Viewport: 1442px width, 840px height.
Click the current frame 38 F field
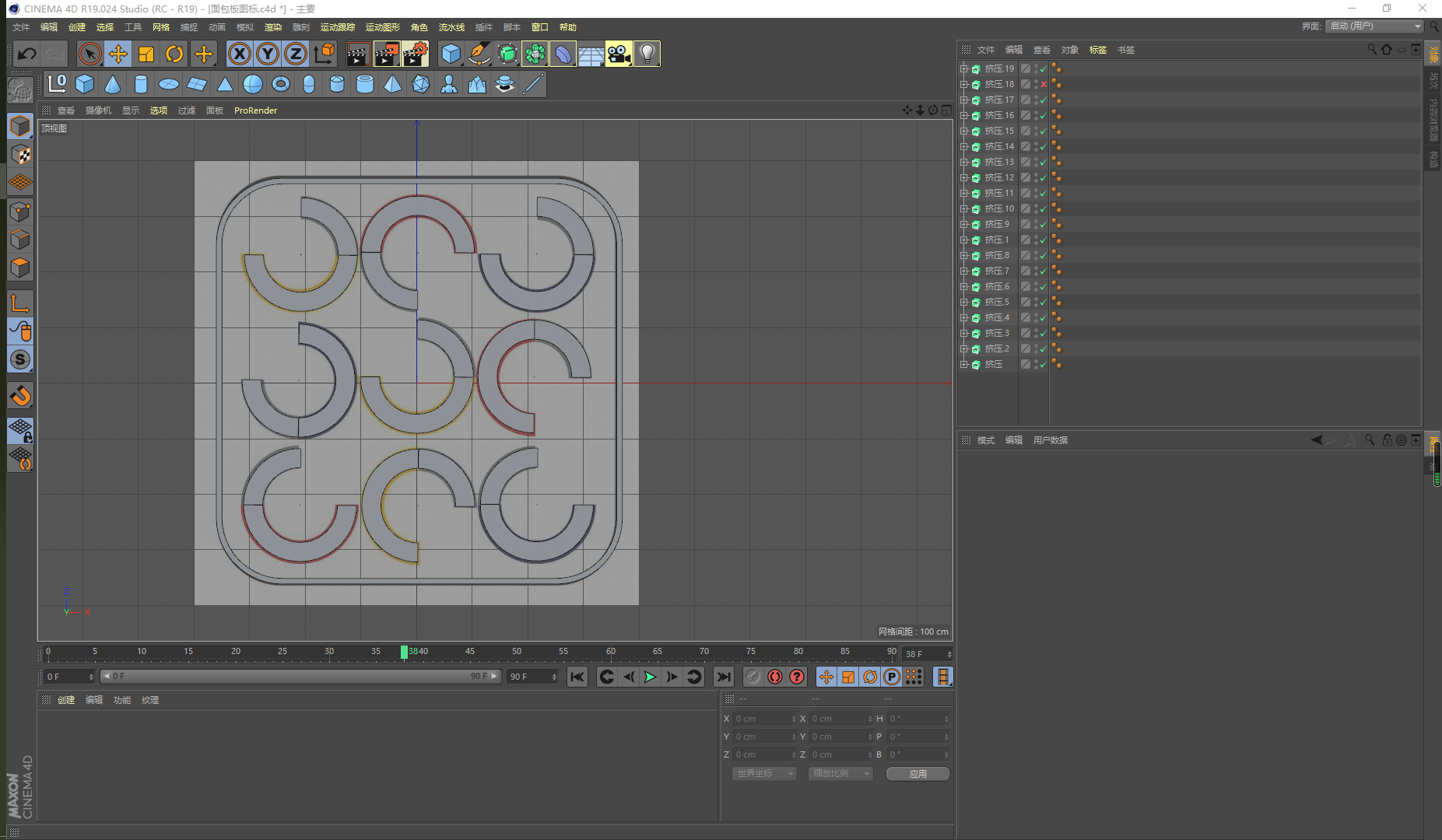[927, 654]
